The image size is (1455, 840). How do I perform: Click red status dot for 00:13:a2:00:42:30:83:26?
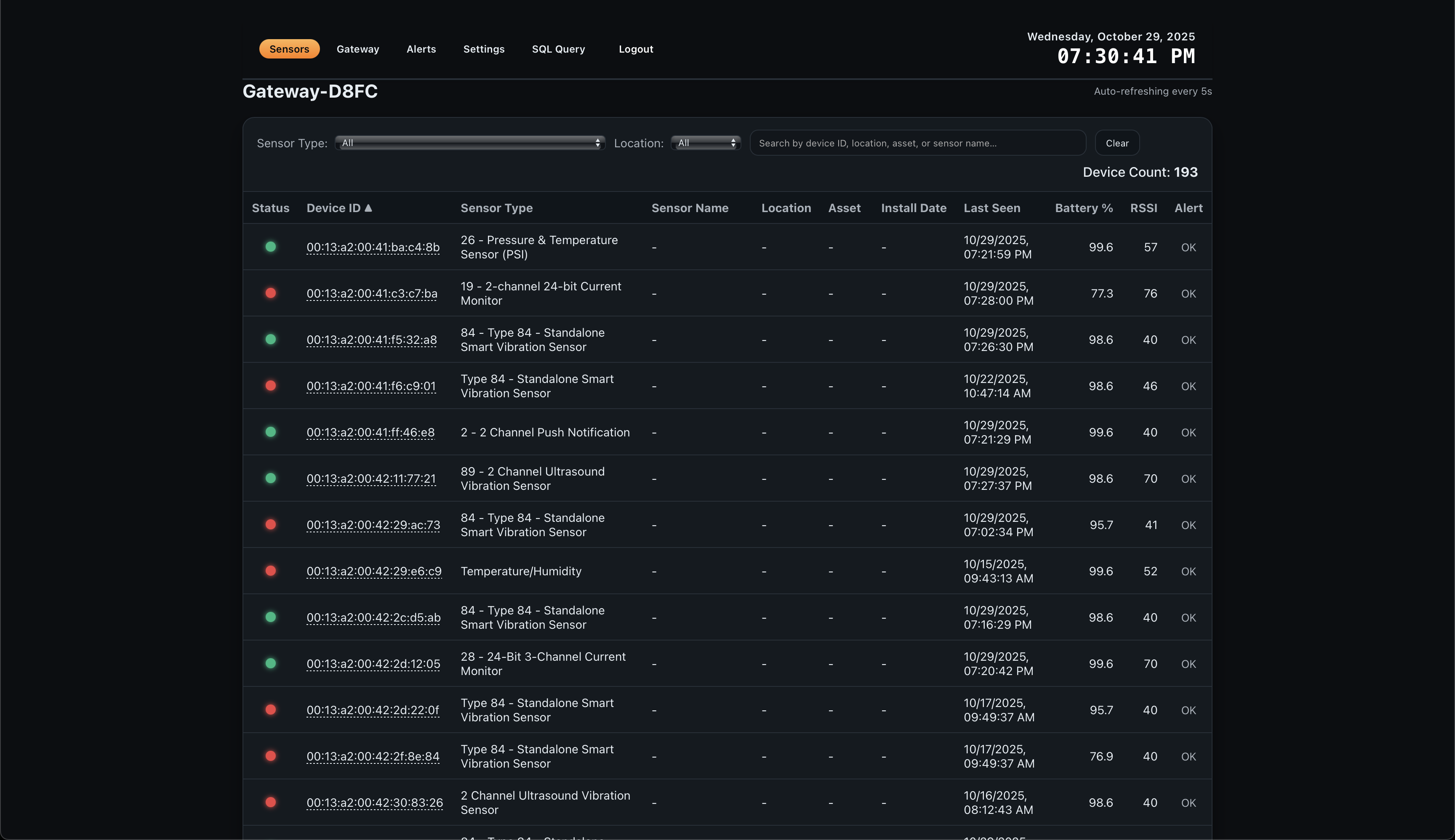pyautogui.click(x=270, y=802)
